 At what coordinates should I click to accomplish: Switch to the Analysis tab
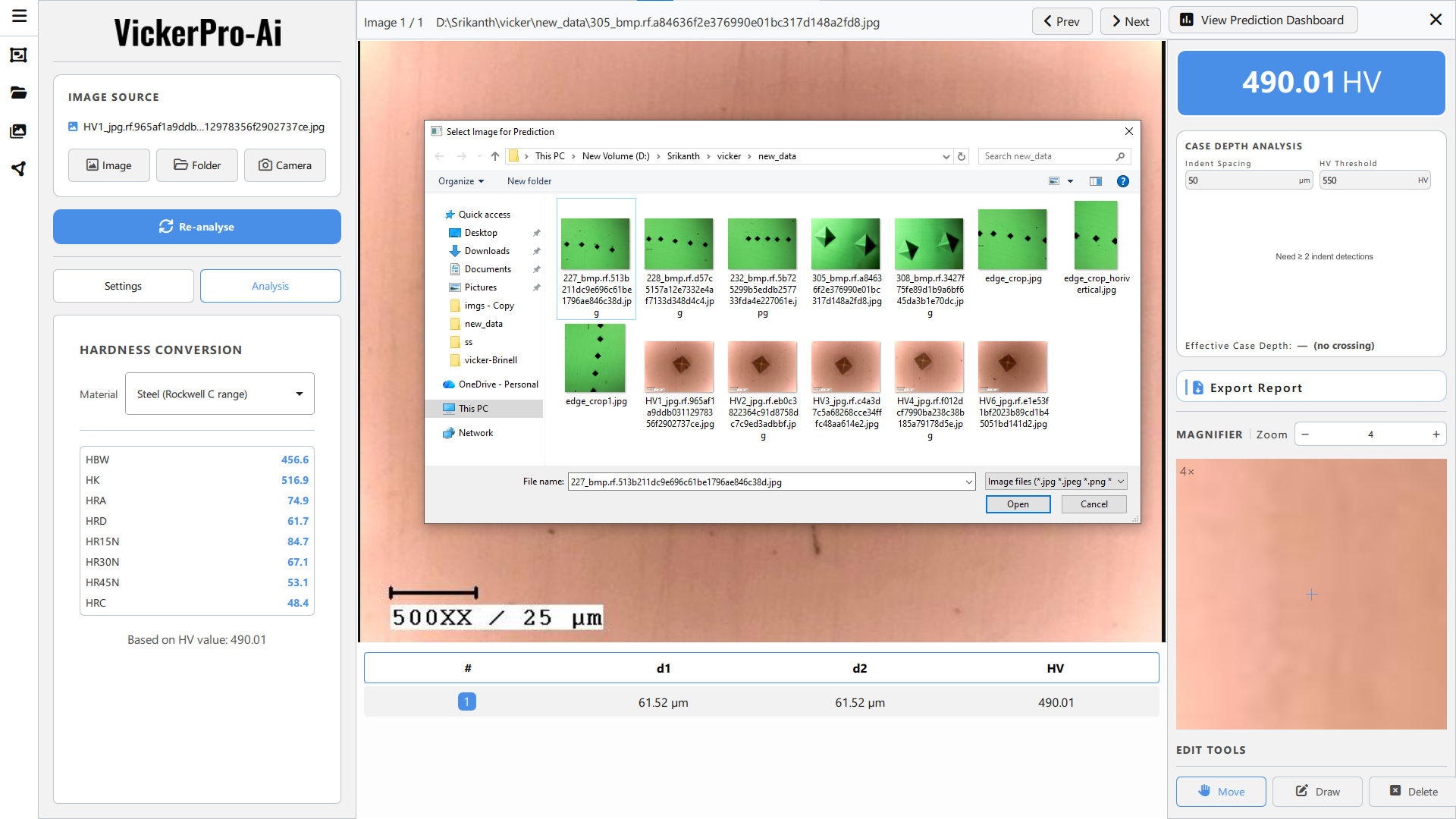[271, 286]
